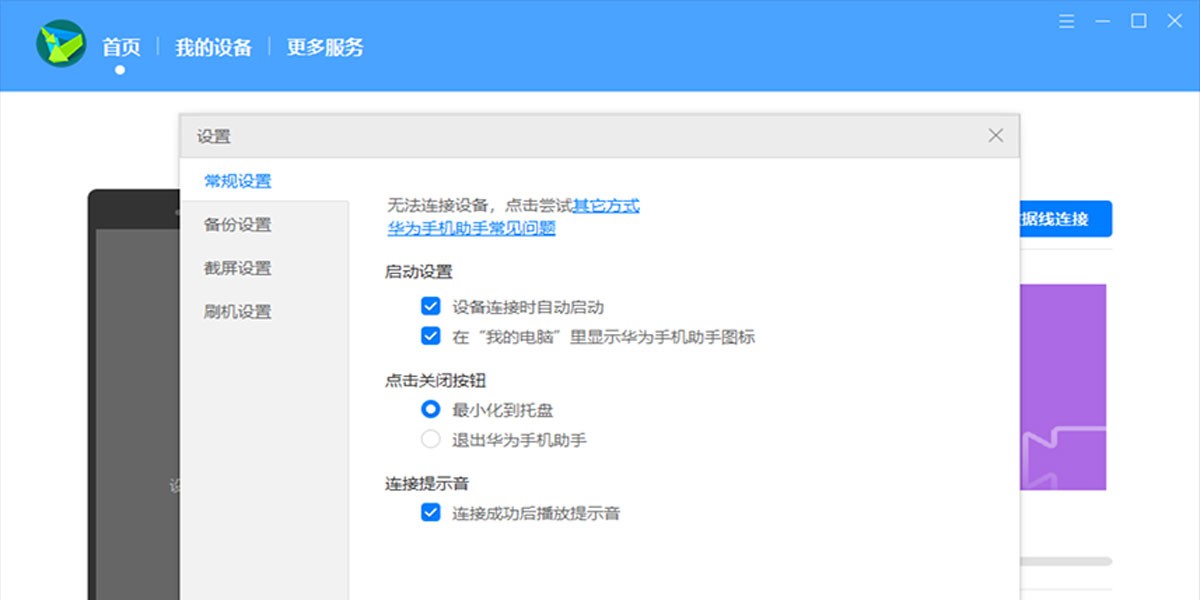Click the 数据线连接 button behind the dialog
This screenshot has height=600, width=1200.
[1066, 219]
